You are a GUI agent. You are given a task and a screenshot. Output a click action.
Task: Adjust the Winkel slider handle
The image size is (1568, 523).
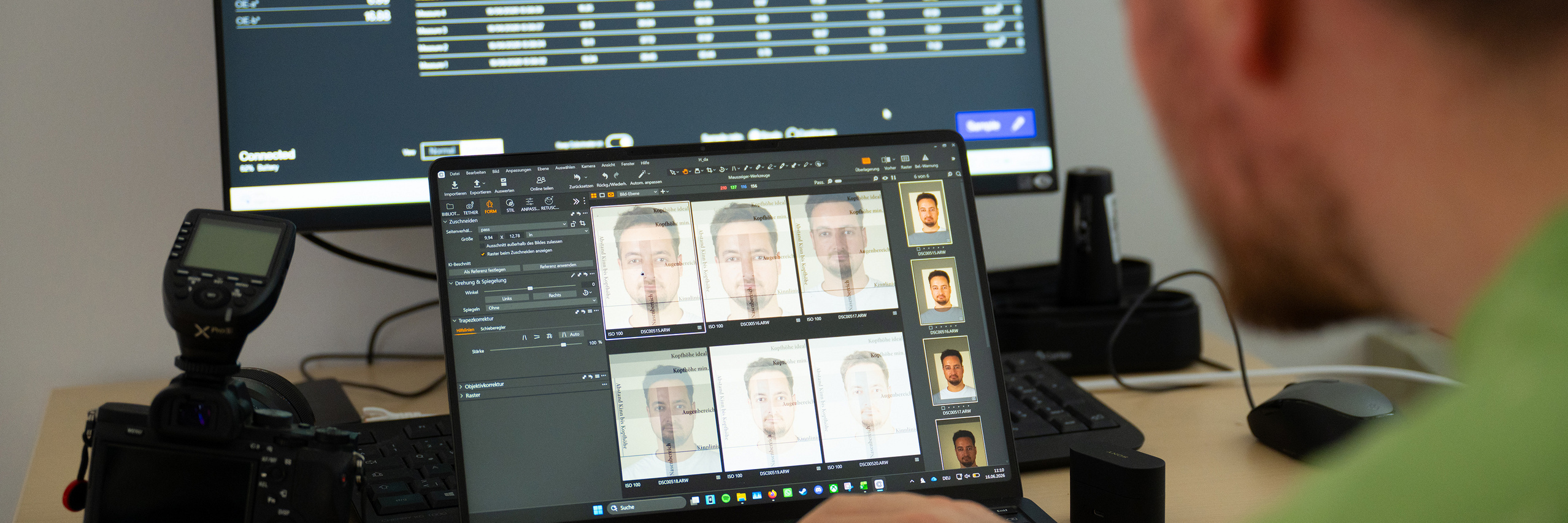(530, 288)
